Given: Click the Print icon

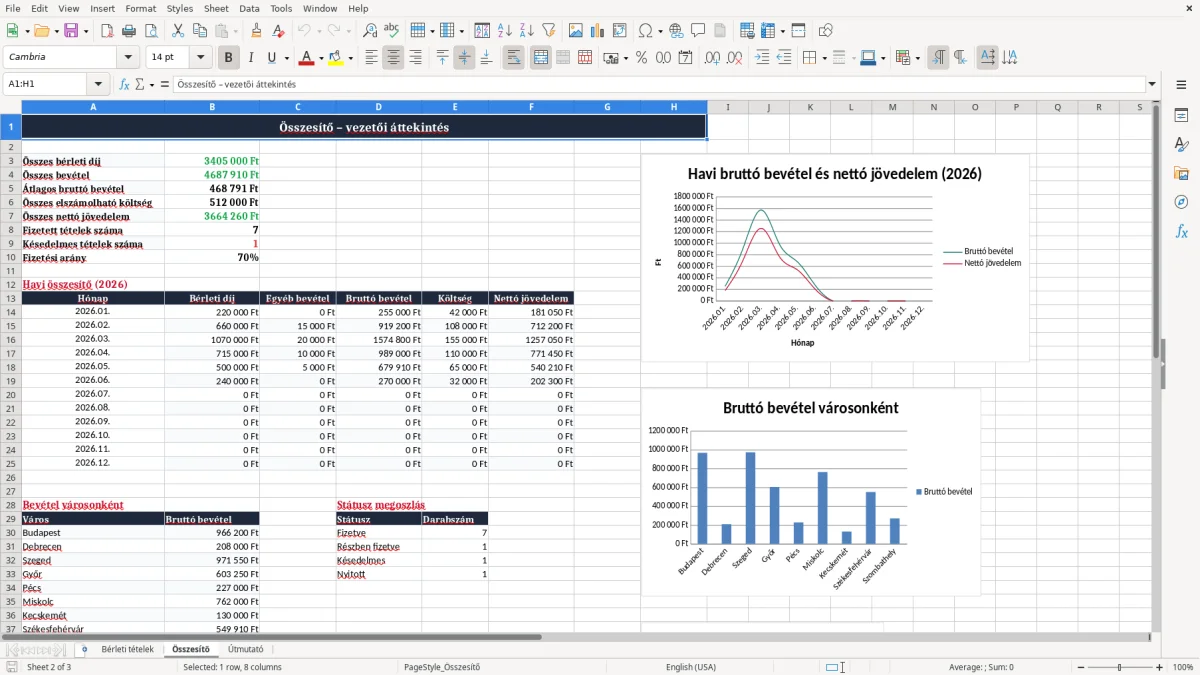Looking at the screenshot, I should 130,31.
